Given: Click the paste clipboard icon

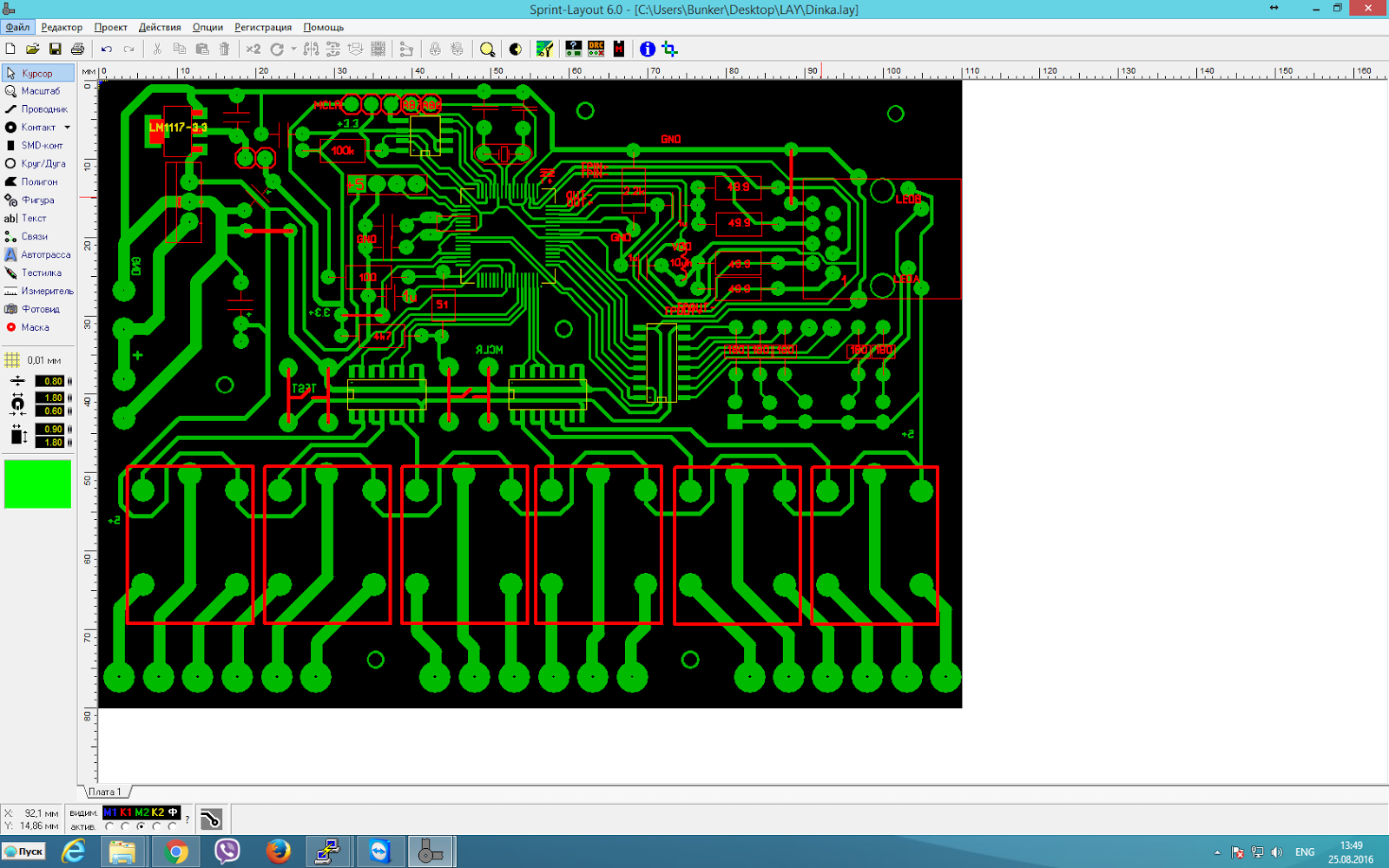Looking at the screenshot, I should 202,49.
